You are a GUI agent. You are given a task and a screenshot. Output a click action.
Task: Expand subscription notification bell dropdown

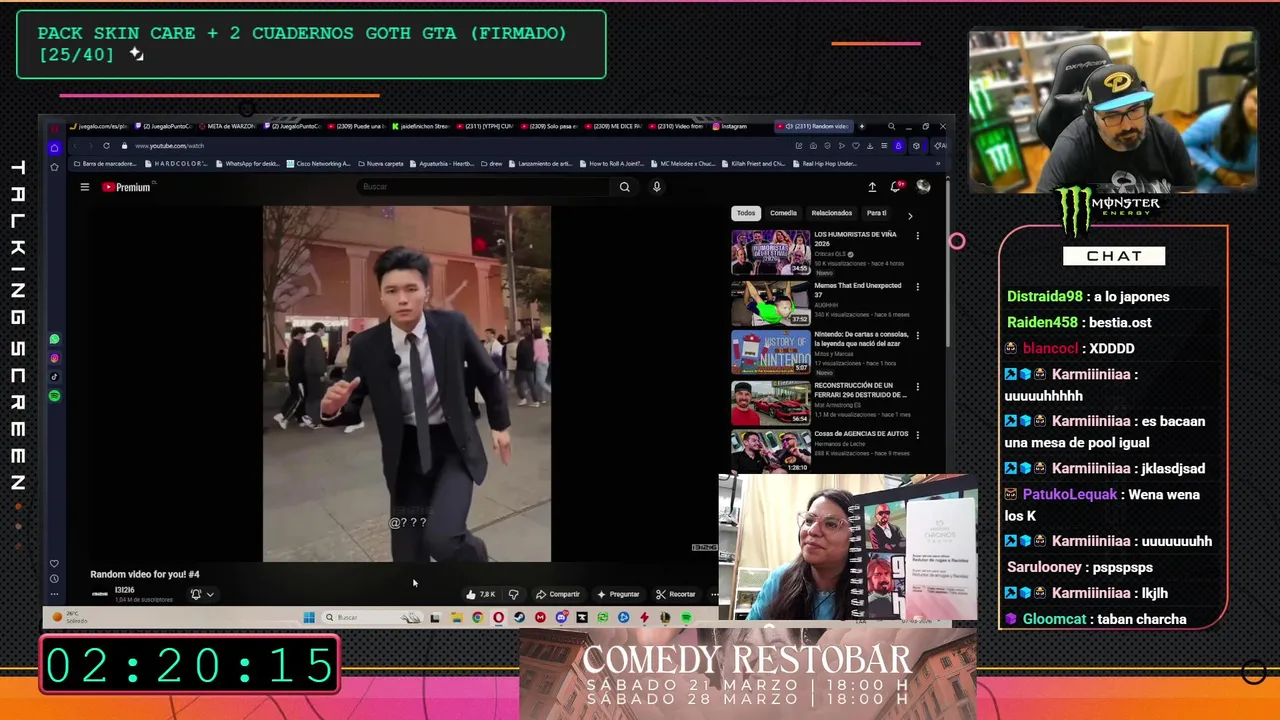point(202,594)
